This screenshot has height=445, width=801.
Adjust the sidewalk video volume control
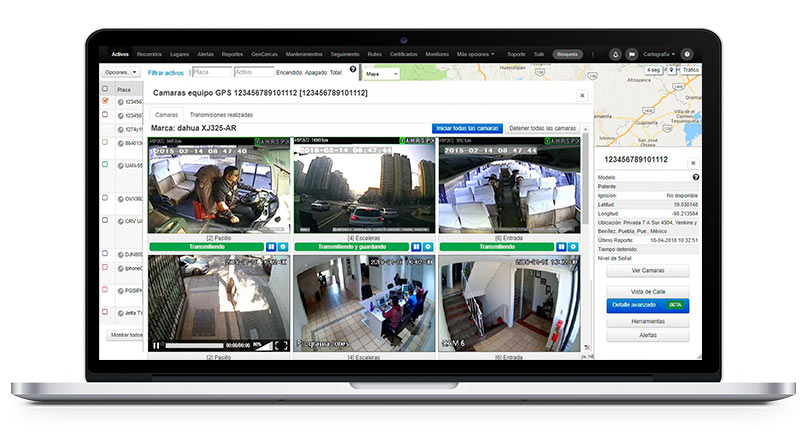point(263,345)
